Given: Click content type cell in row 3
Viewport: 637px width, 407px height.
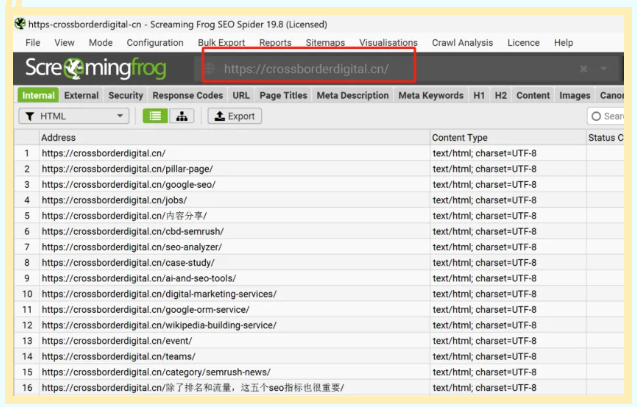Looking at the screenshot, I should pyautogui.click(x=508, y=185).
